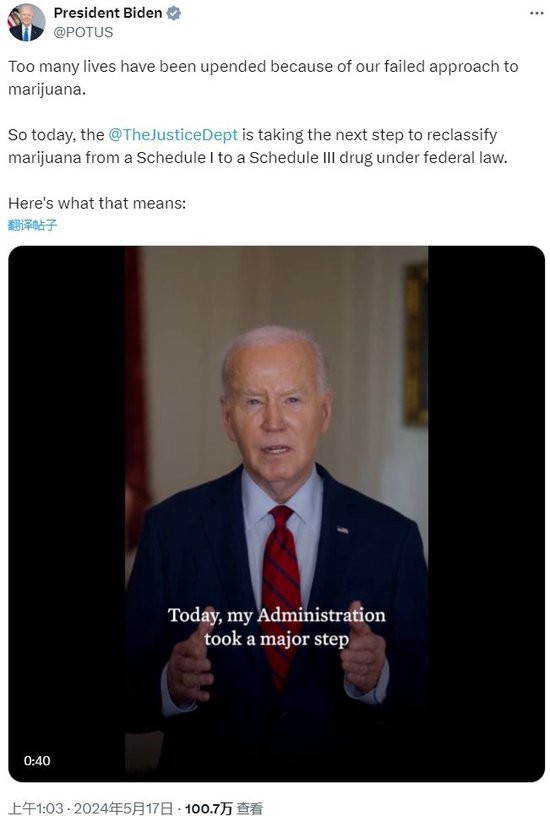Click the gold picture frame in video
The height and width of the screenshot is (816, 550).
pos(416,345)
